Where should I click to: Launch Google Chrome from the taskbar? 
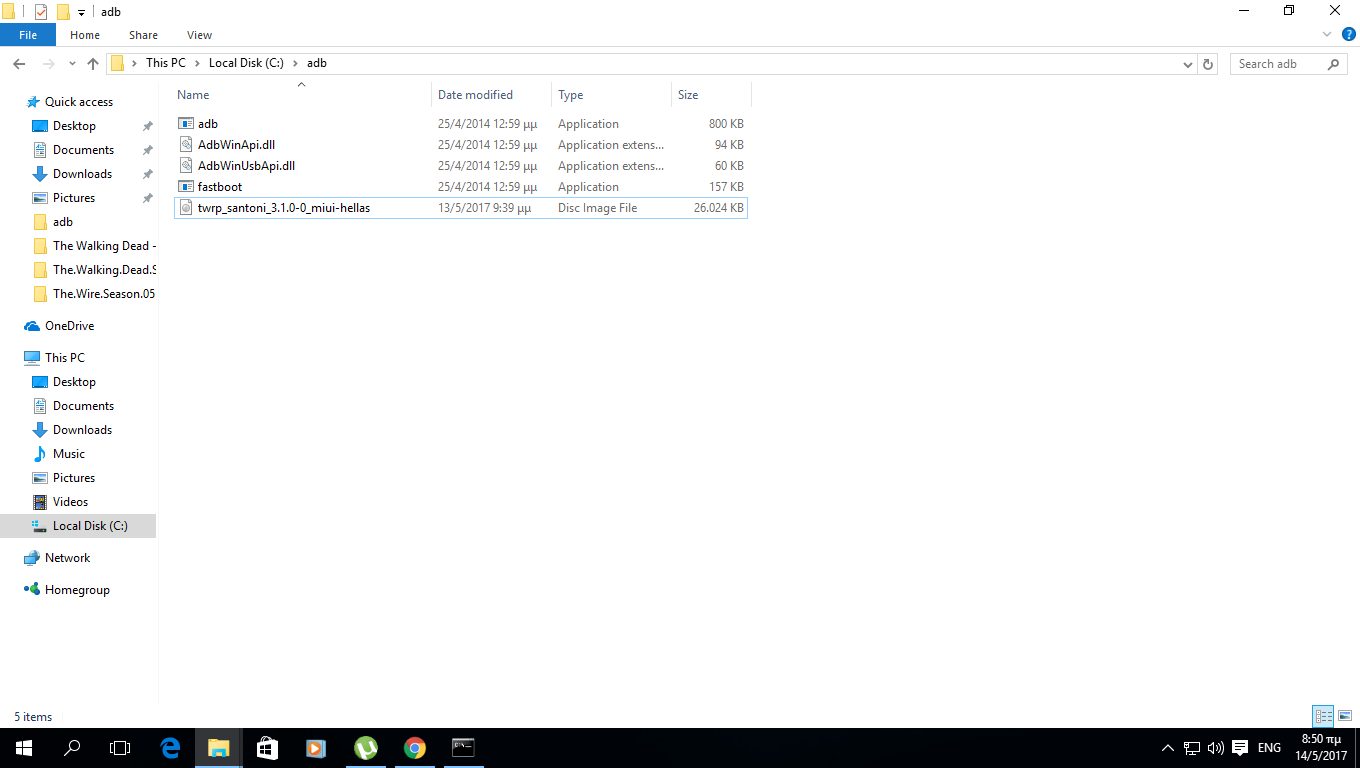tap(414, 748)
